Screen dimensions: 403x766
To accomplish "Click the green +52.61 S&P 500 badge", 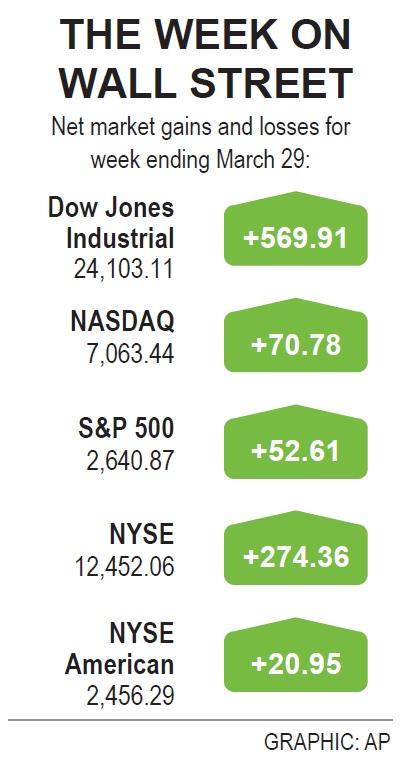I will [296, 442].
